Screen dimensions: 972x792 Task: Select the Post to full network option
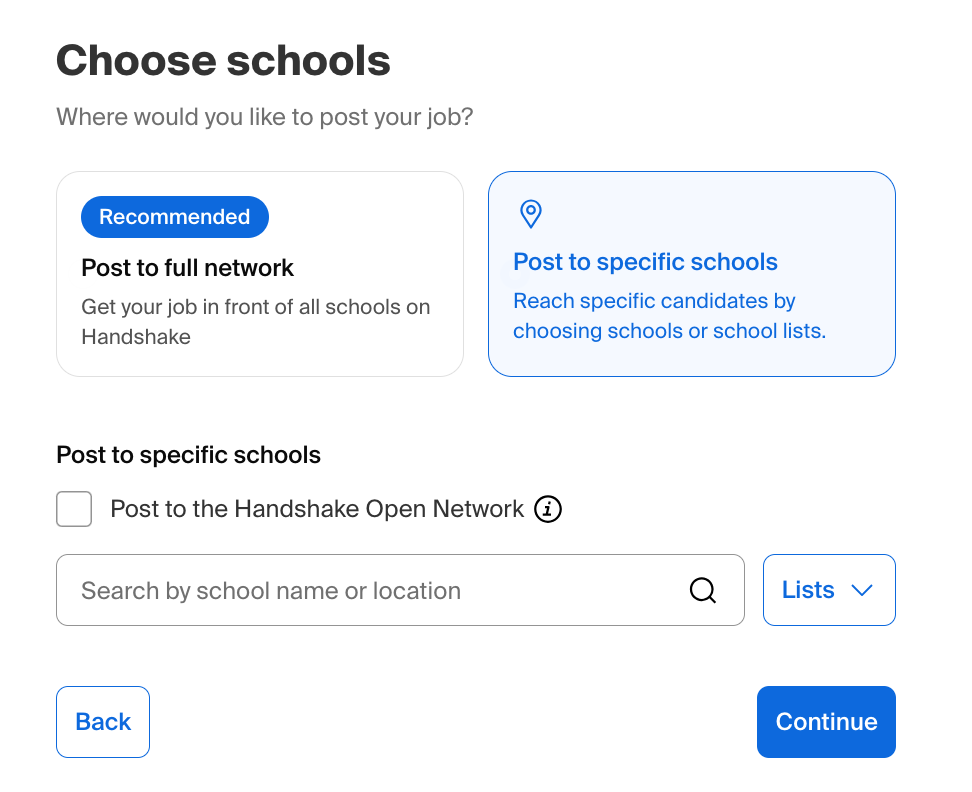point(260,273)
